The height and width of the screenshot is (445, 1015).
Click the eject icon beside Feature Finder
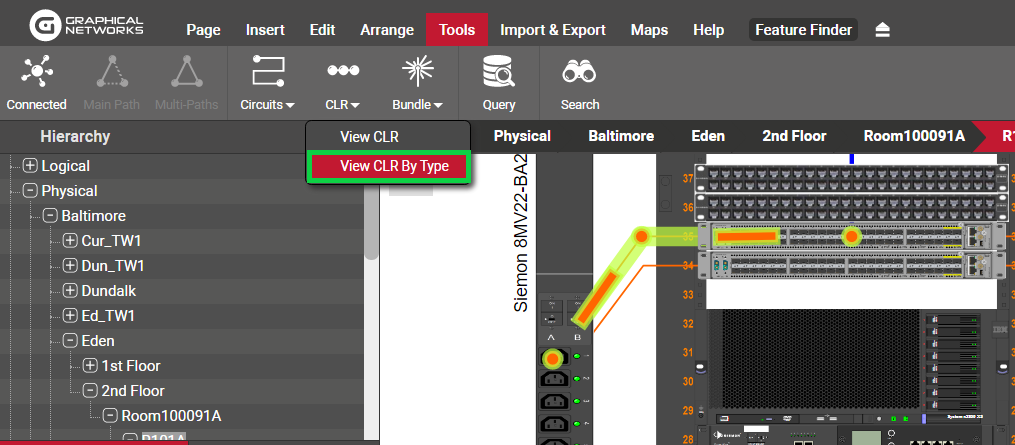click(x=882, y=30)
